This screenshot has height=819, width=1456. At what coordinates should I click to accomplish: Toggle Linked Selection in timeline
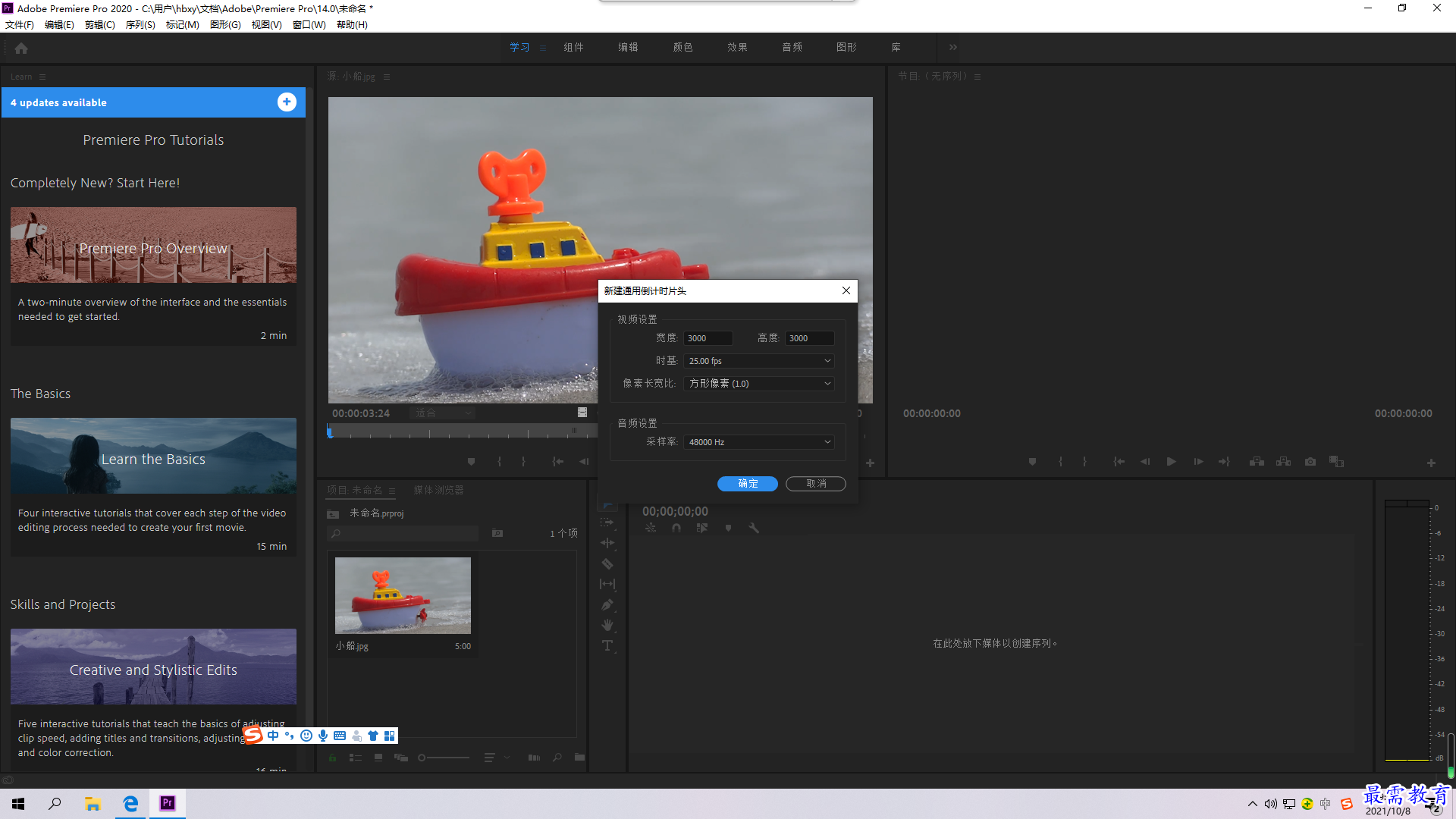[702, 528]
